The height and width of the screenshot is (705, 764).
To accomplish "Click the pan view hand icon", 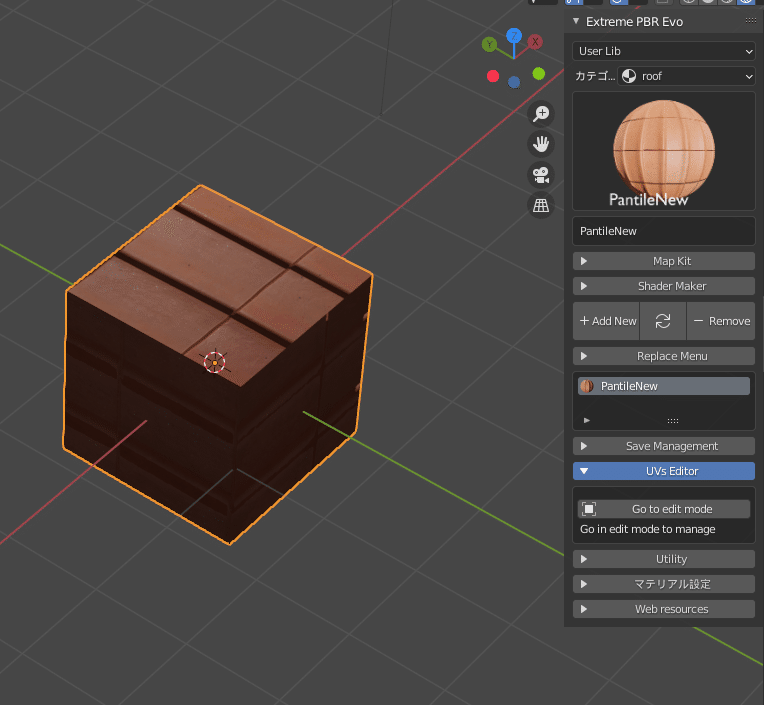I will [541, 144].
